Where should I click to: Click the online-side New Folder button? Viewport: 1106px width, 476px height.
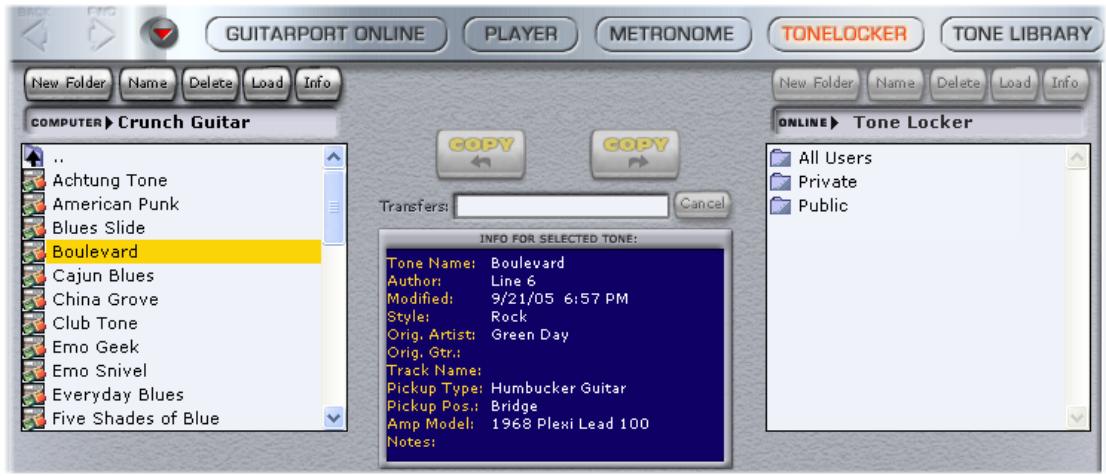tap(817, 83)
